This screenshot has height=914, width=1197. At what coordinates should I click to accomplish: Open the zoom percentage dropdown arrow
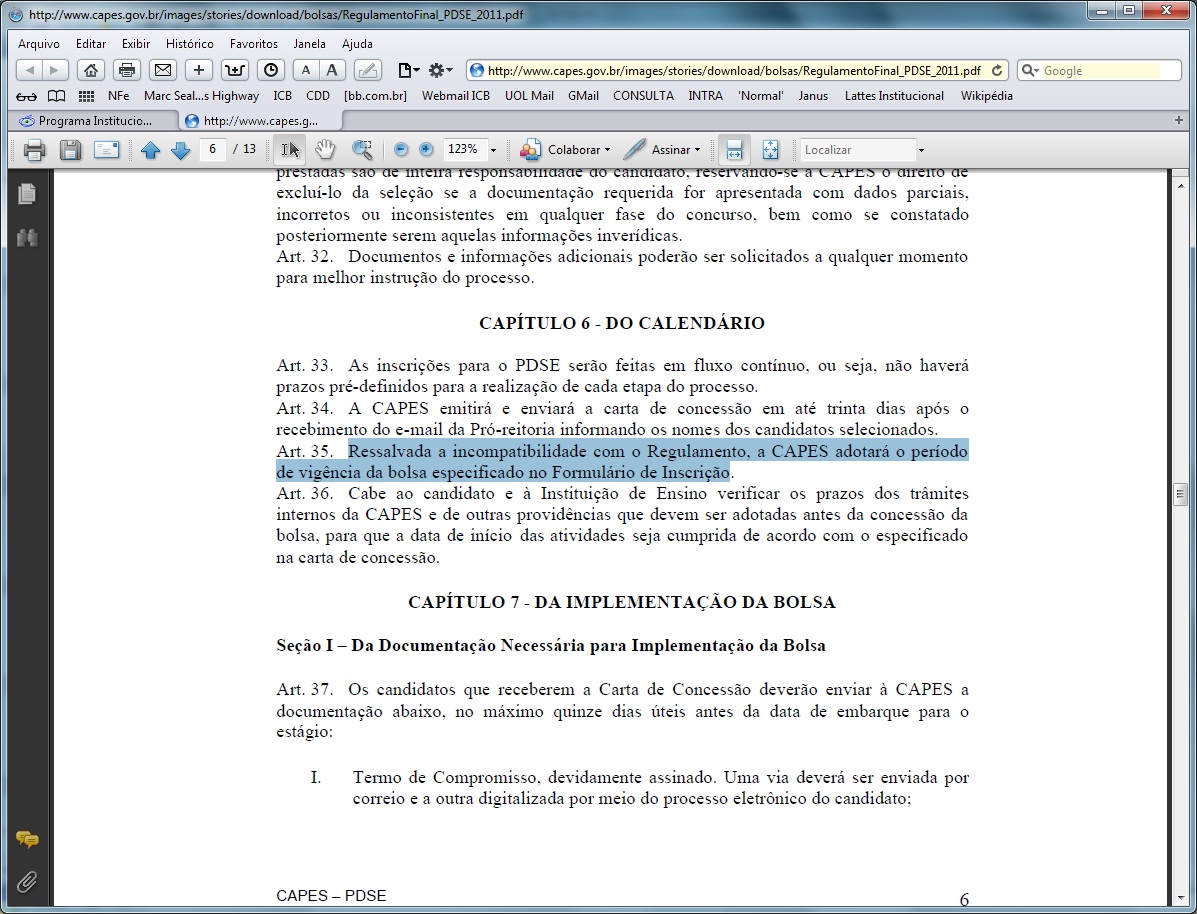[x=493, y=150]
